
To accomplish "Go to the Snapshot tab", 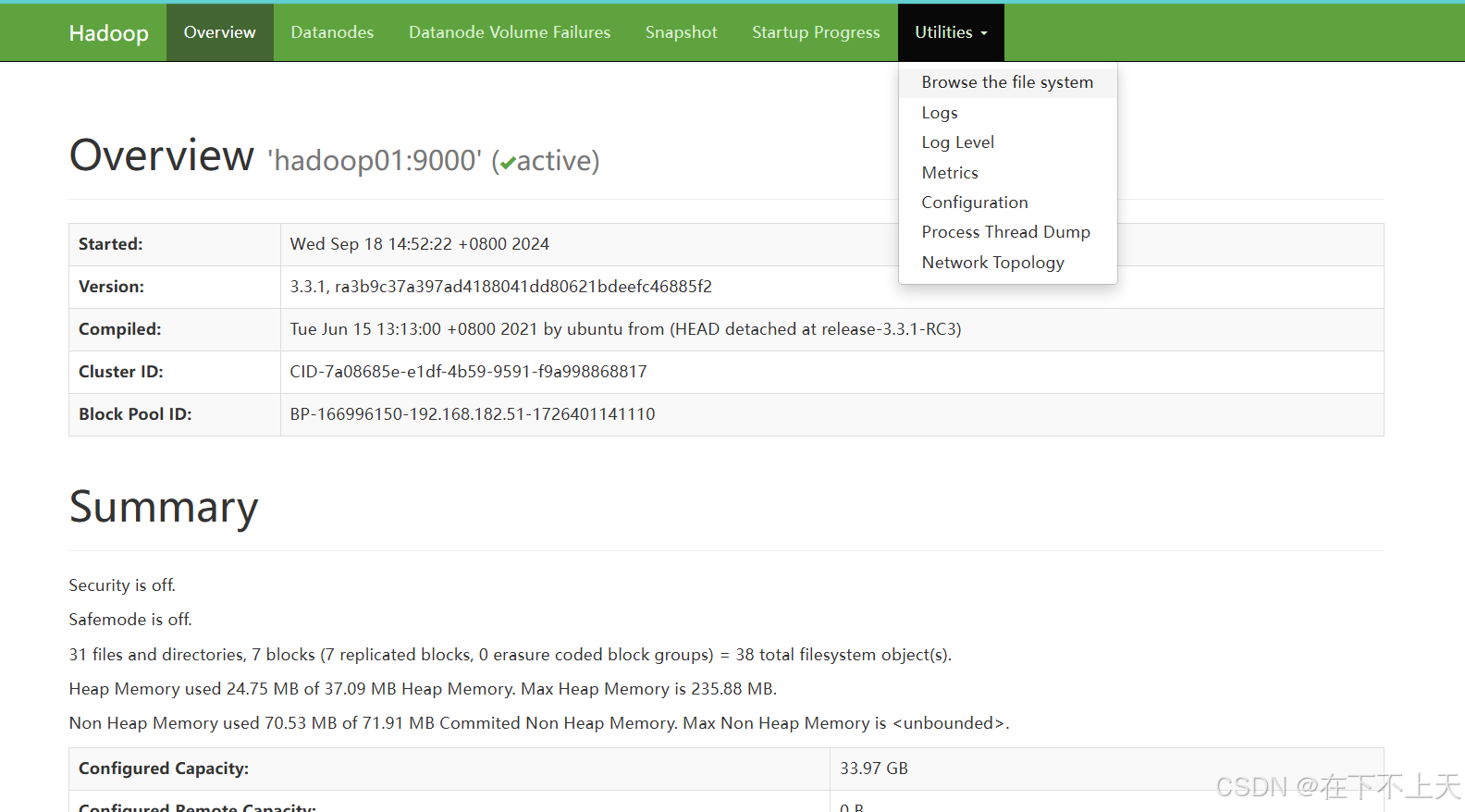I will [681, 32].
